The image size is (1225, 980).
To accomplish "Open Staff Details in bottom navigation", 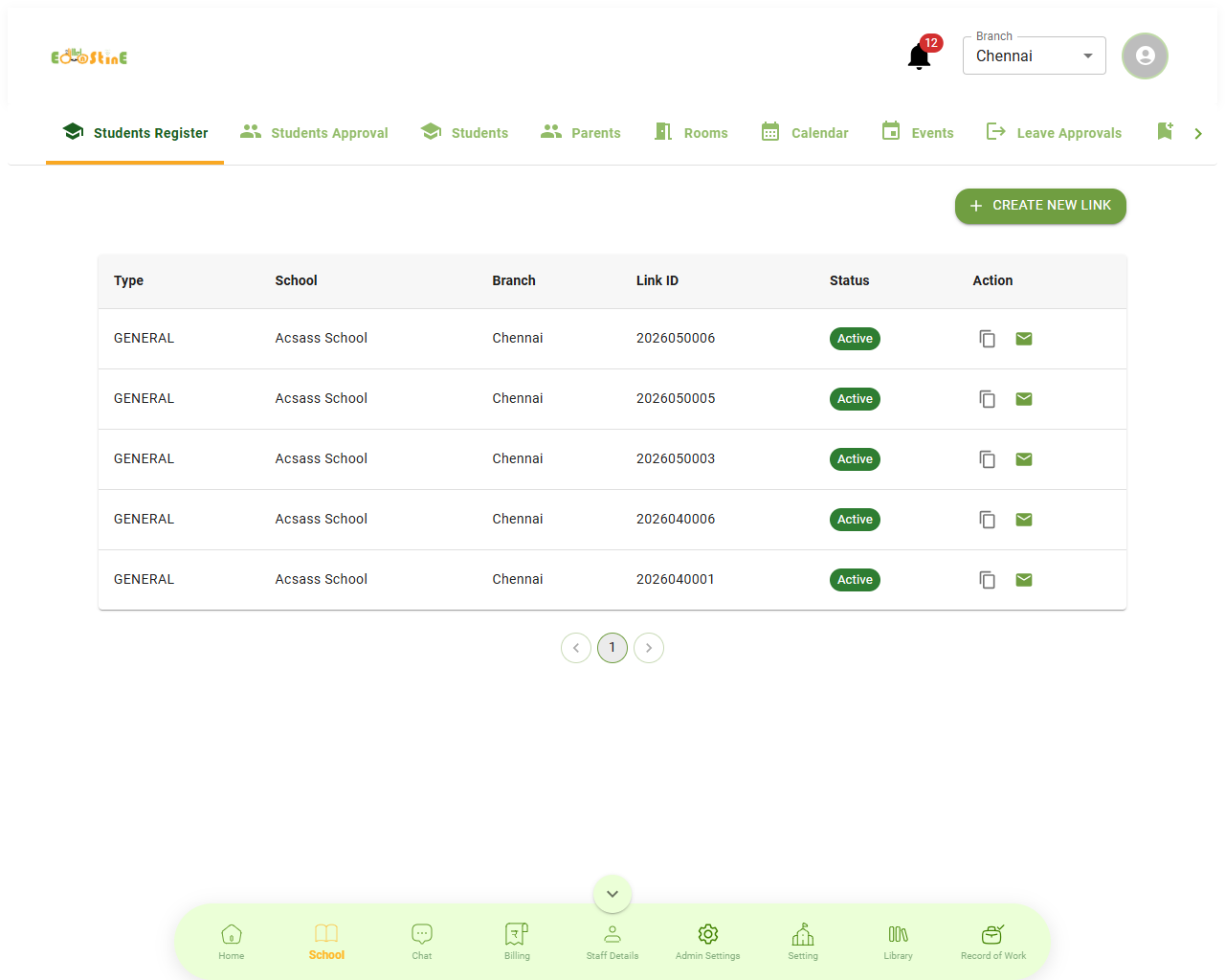I will [612, 942].
